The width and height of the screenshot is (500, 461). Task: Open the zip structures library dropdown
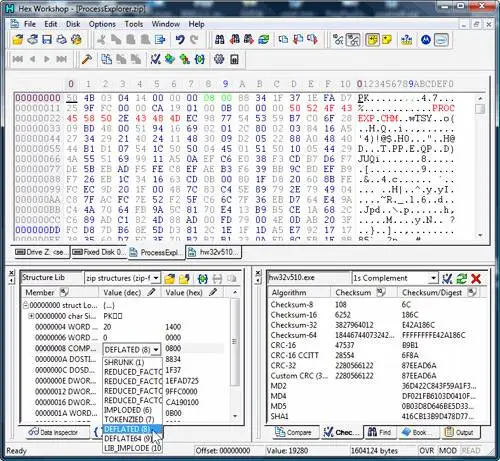(156, 278)
